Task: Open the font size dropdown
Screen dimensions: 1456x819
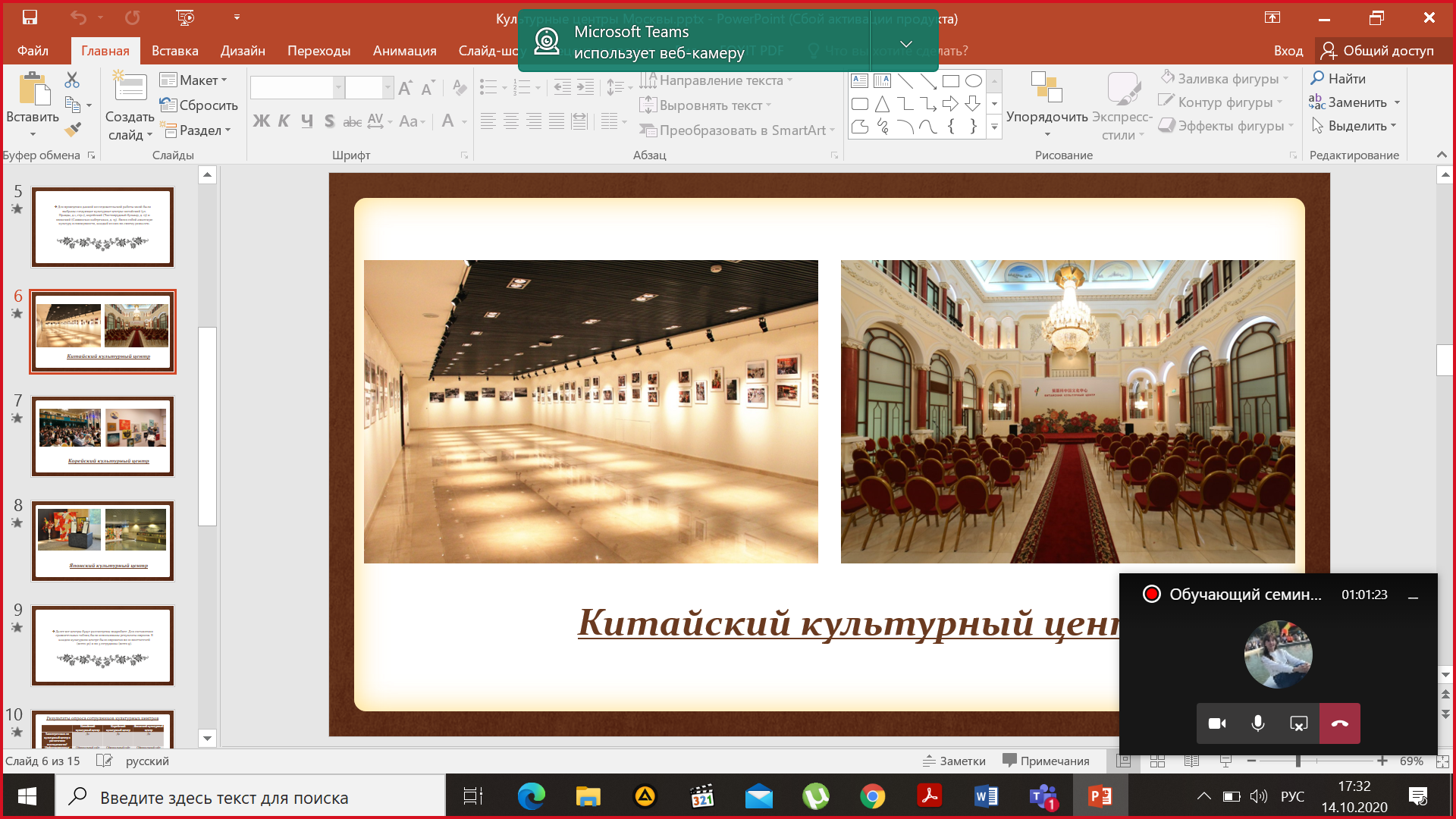Action: pos(388,87)
